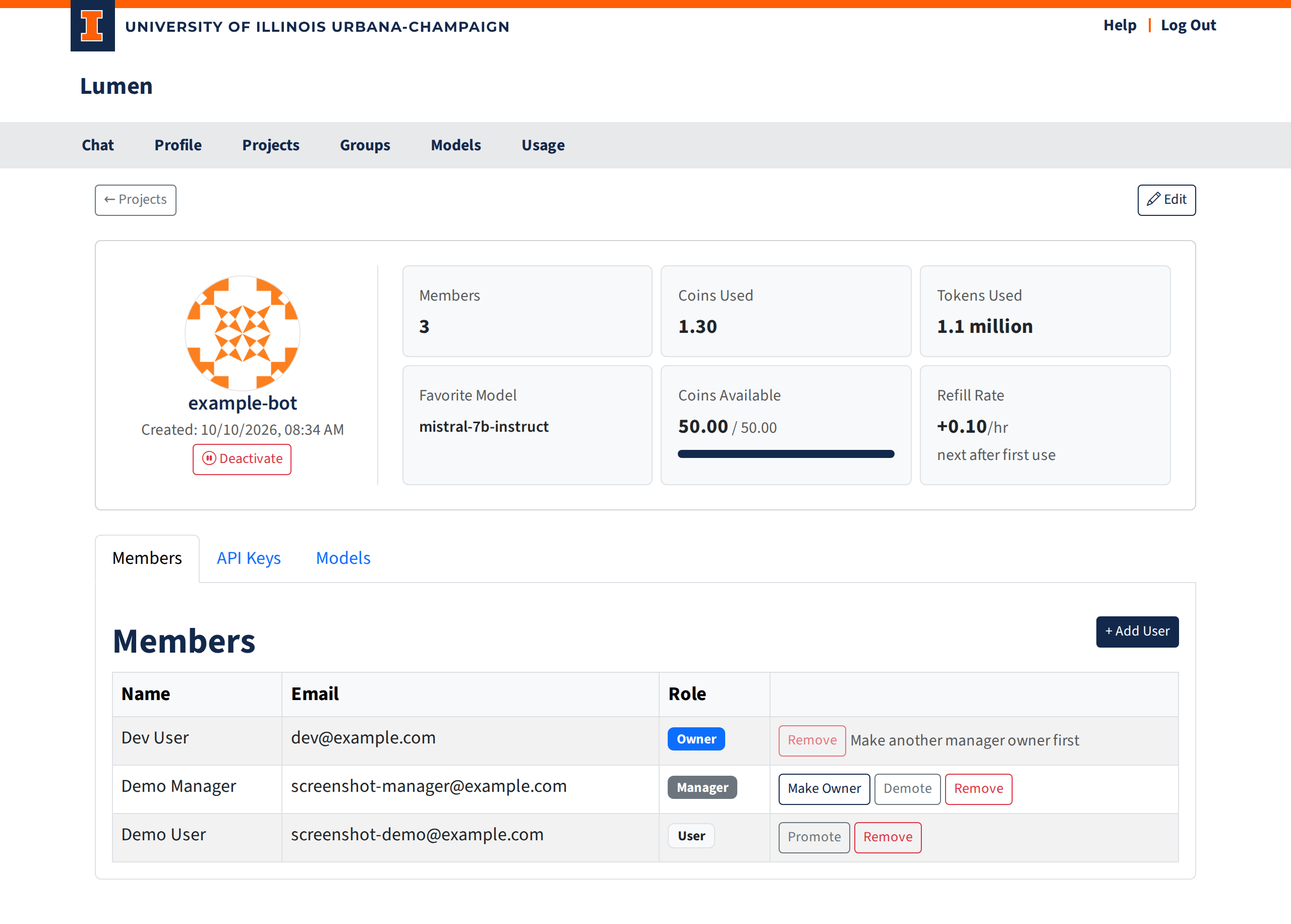Screen dimensions: 1291x924
Task: Switch to the API Keys tab
Action: click(249, 558)
